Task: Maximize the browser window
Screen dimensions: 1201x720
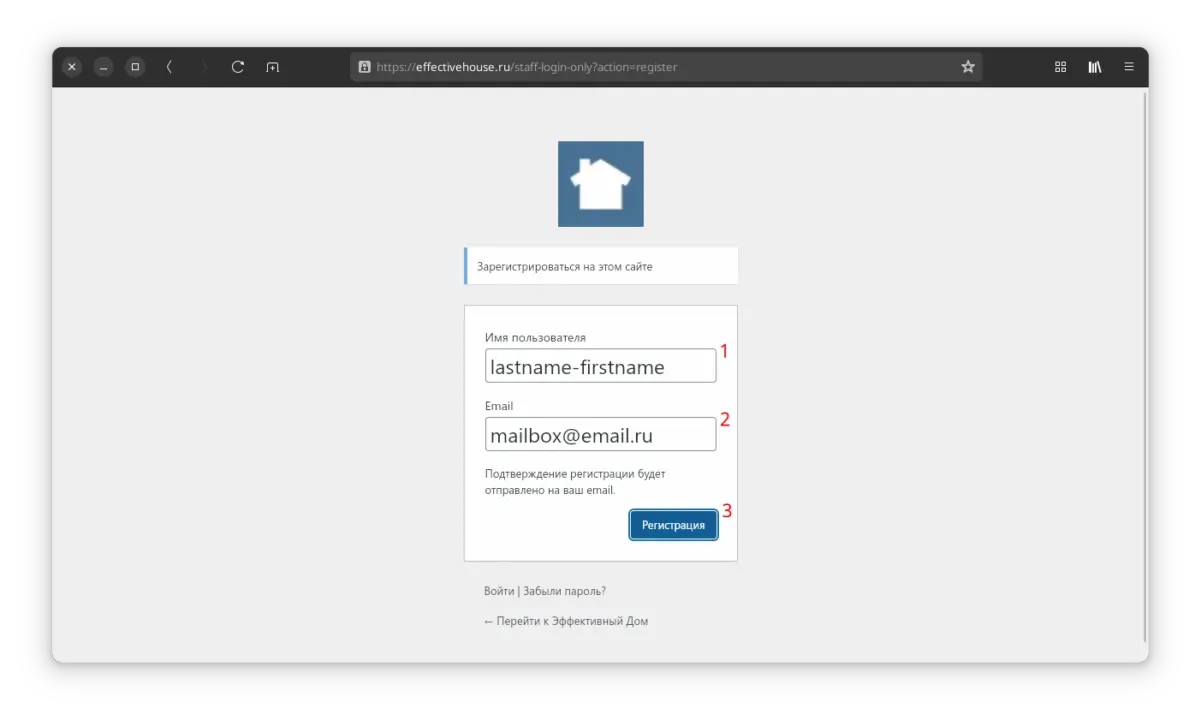Action: 135,67
